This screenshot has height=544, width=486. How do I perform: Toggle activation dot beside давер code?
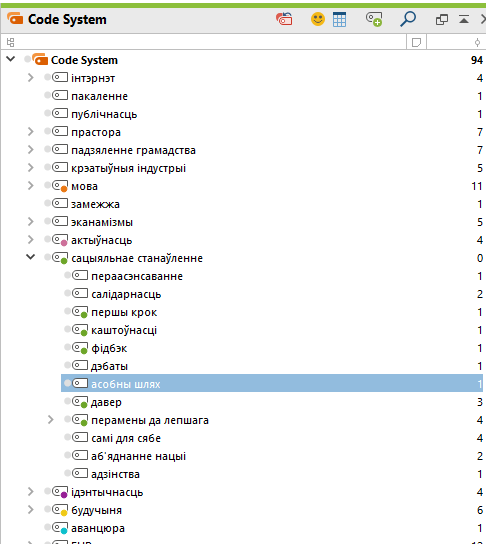click(68, 401)
